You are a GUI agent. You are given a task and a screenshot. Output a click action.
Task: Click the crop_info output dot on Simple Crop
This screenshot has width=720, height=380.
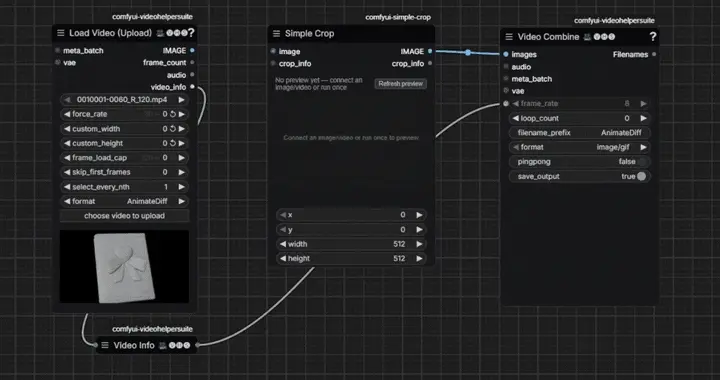[x=430, y=63]
